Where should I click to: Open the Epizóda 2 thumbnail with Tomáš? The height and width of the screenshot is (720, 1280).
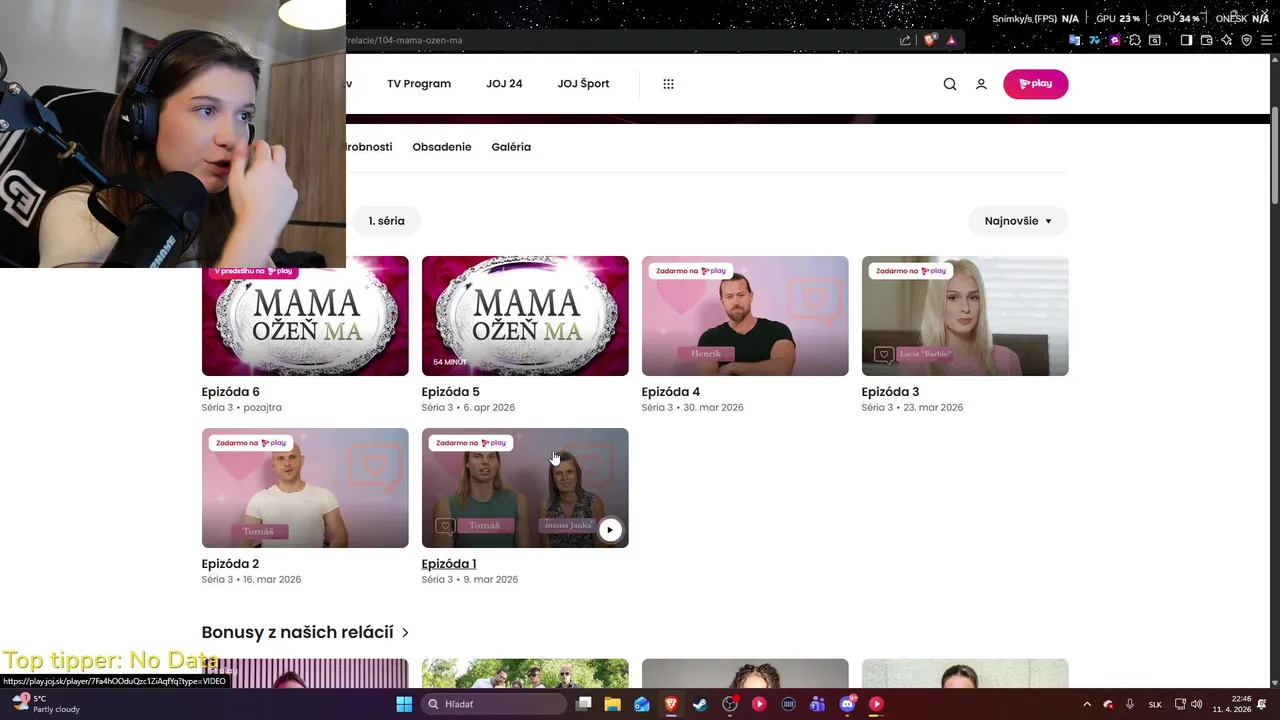point(305,488)
